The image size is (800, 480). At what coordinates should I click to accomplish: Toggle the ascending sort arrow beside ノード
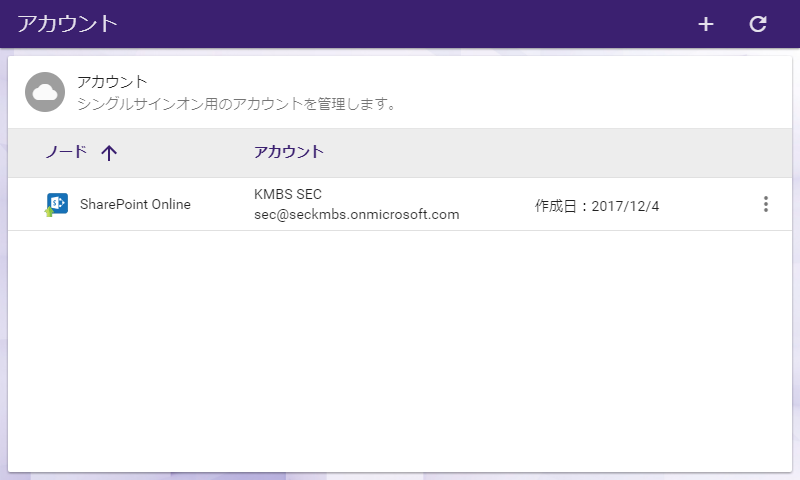click(x=109, y=153)
